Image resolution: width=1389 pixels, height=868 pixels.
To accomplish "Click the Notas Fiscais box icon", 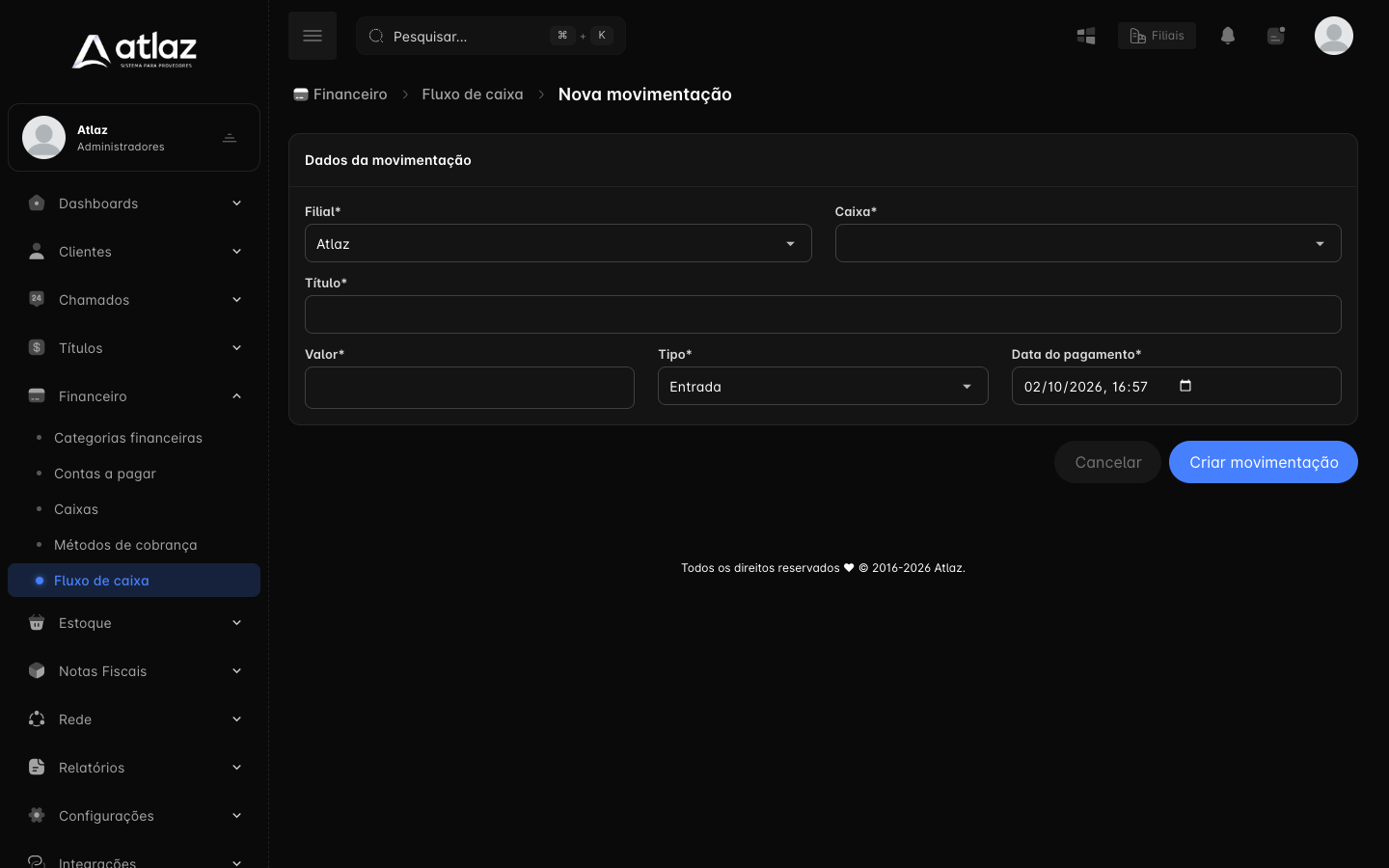I will [37, 671].
